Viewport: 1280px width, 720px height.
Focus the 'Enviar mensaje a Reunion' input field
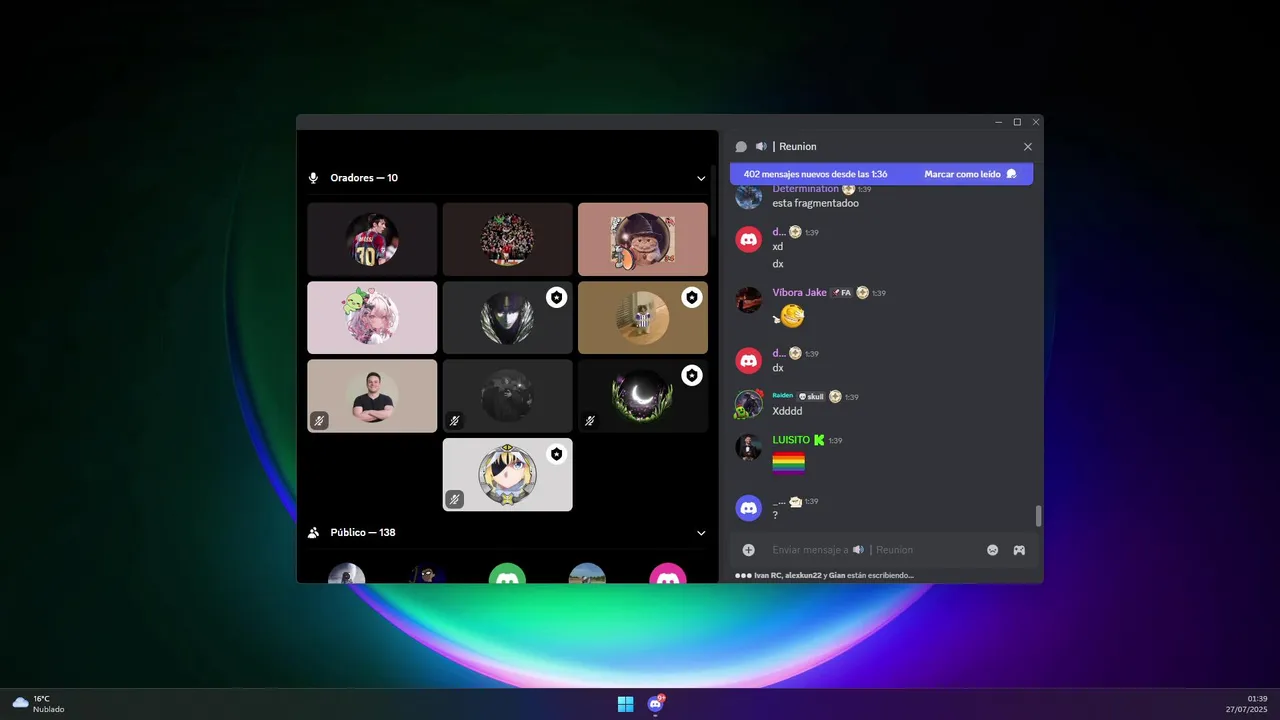[x=875, y=550]
